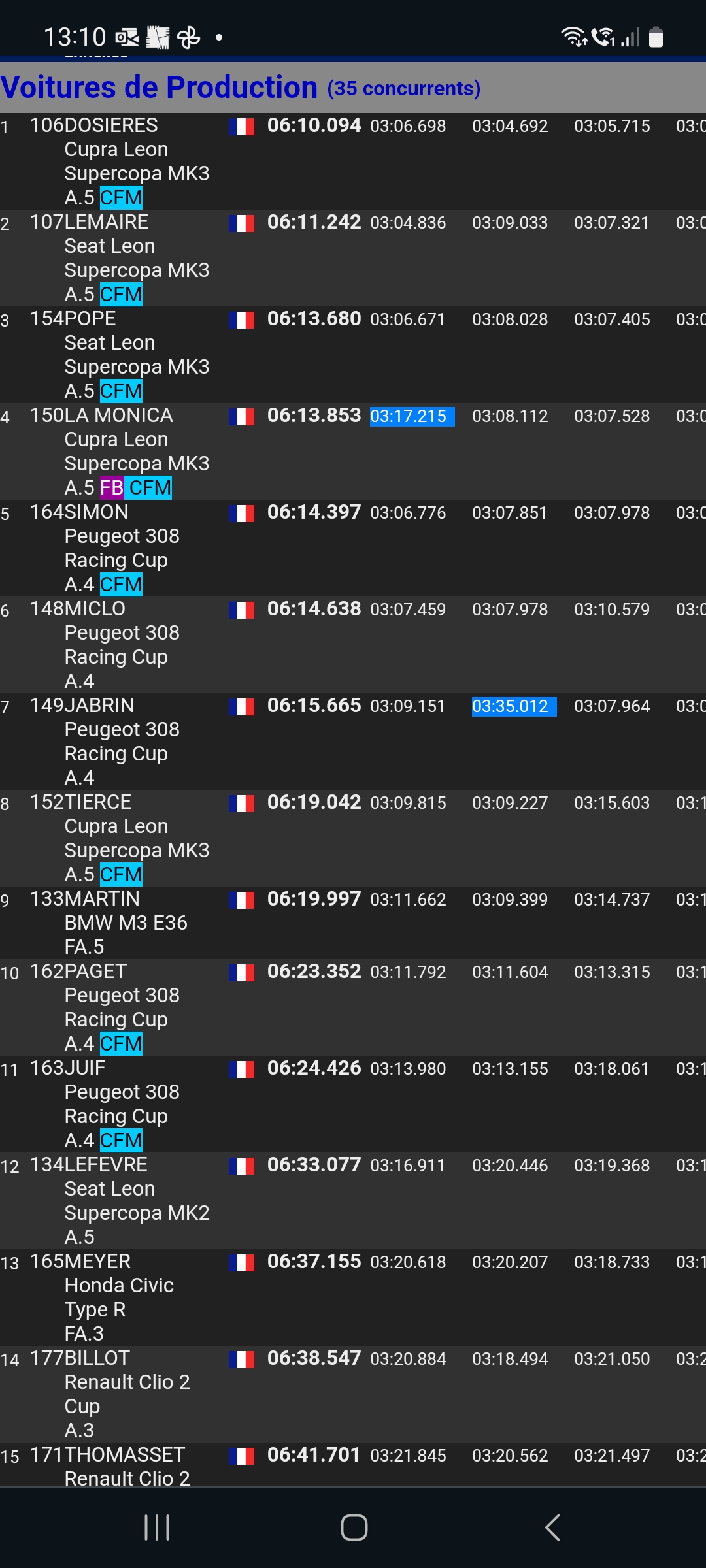Select best time 06:13.680 of POPE
The height and width of the screenshot is (1568, 706).
314,319
